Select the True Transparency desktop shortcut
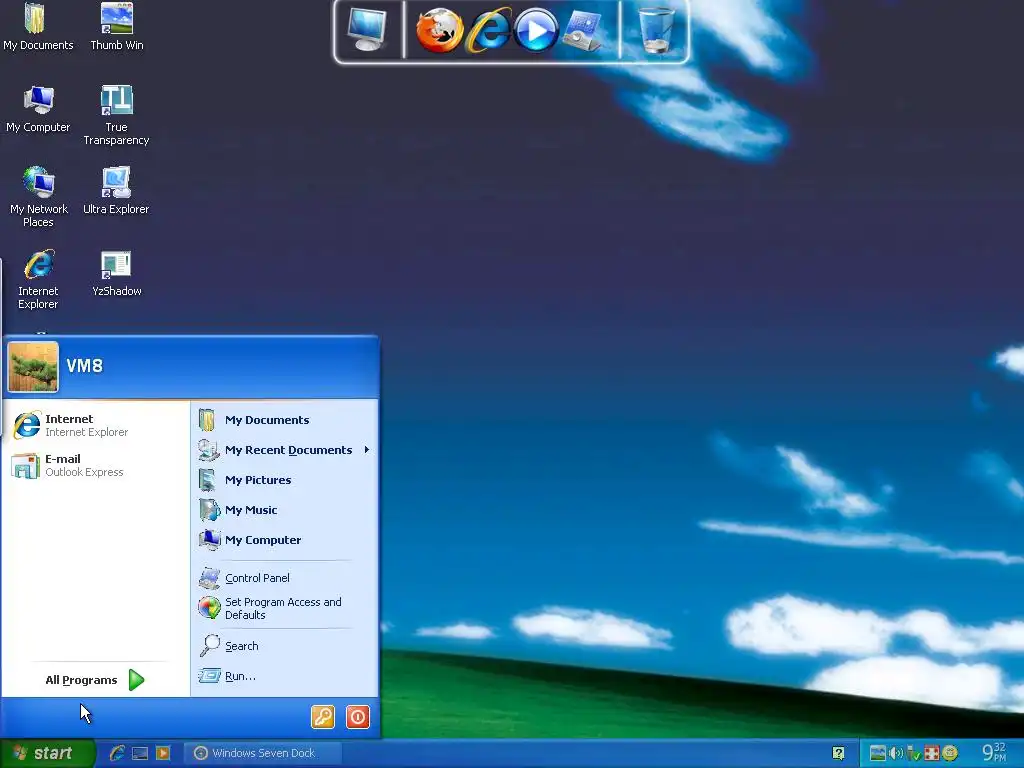 click(116, 116)
